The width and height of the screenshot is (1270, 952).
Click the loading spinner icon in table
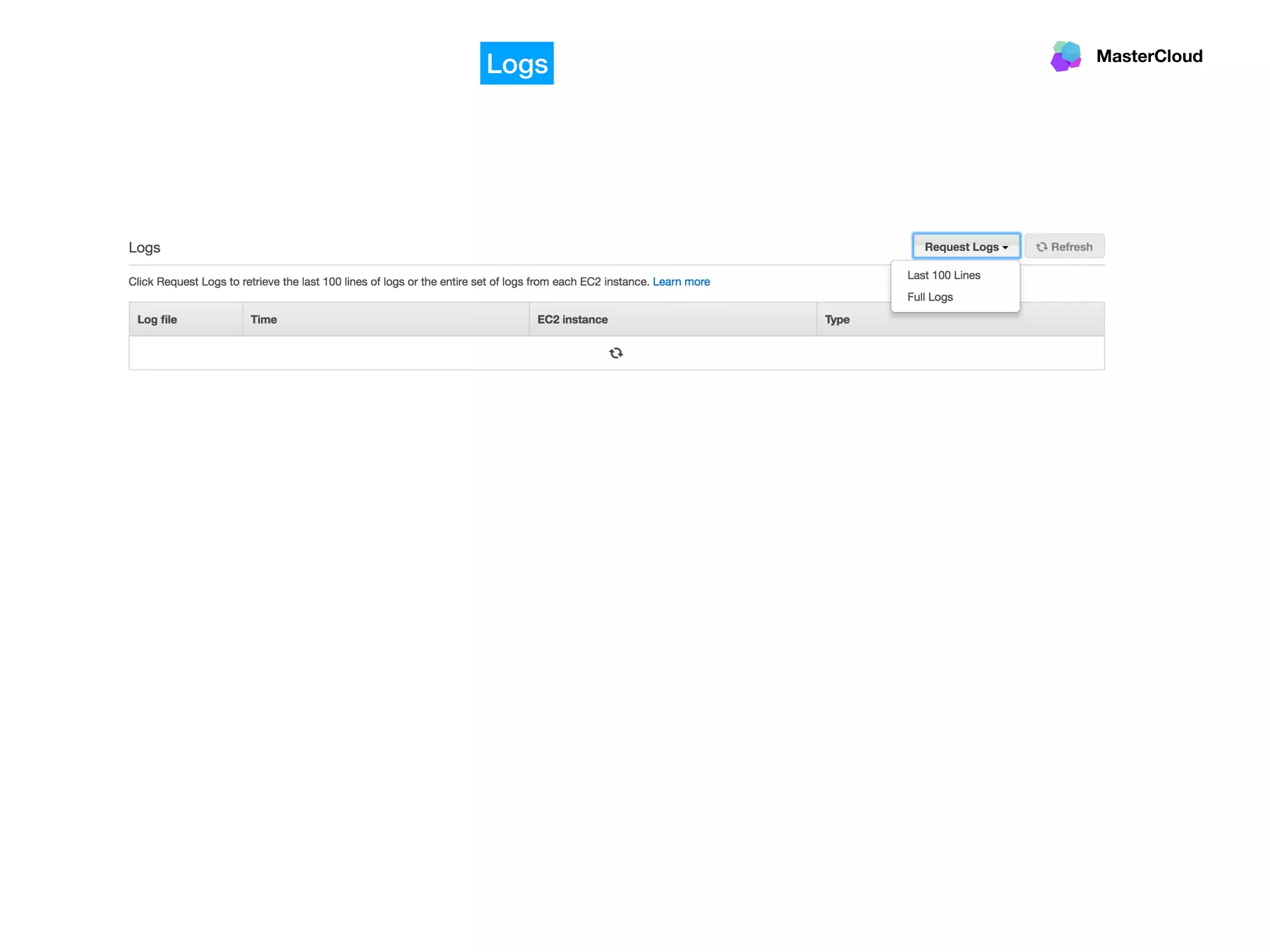(x=616, y=353)
